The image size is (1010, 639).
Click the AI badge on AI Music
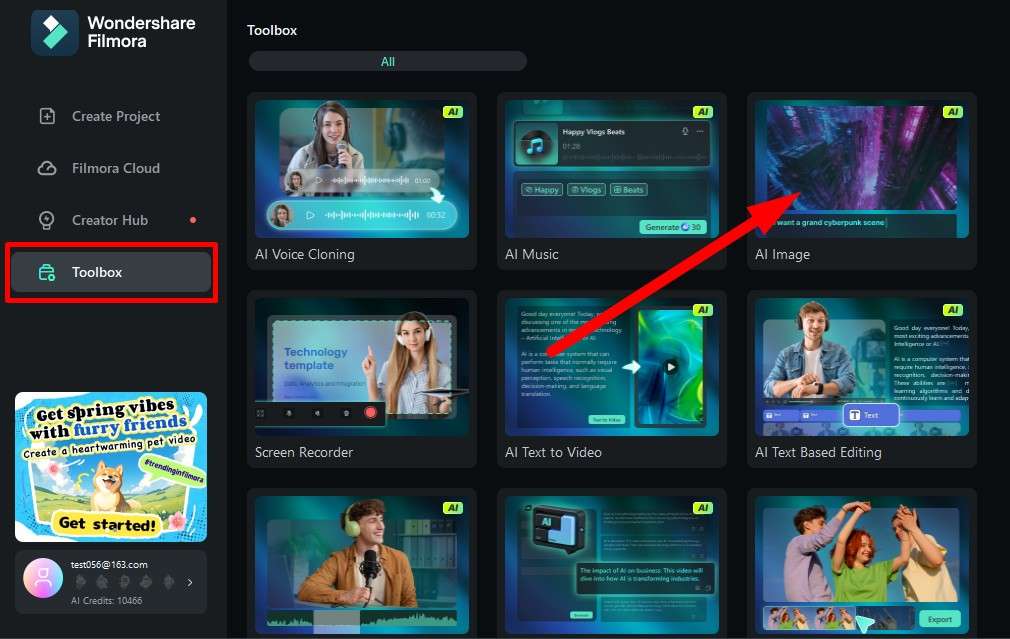pos(703,112)
